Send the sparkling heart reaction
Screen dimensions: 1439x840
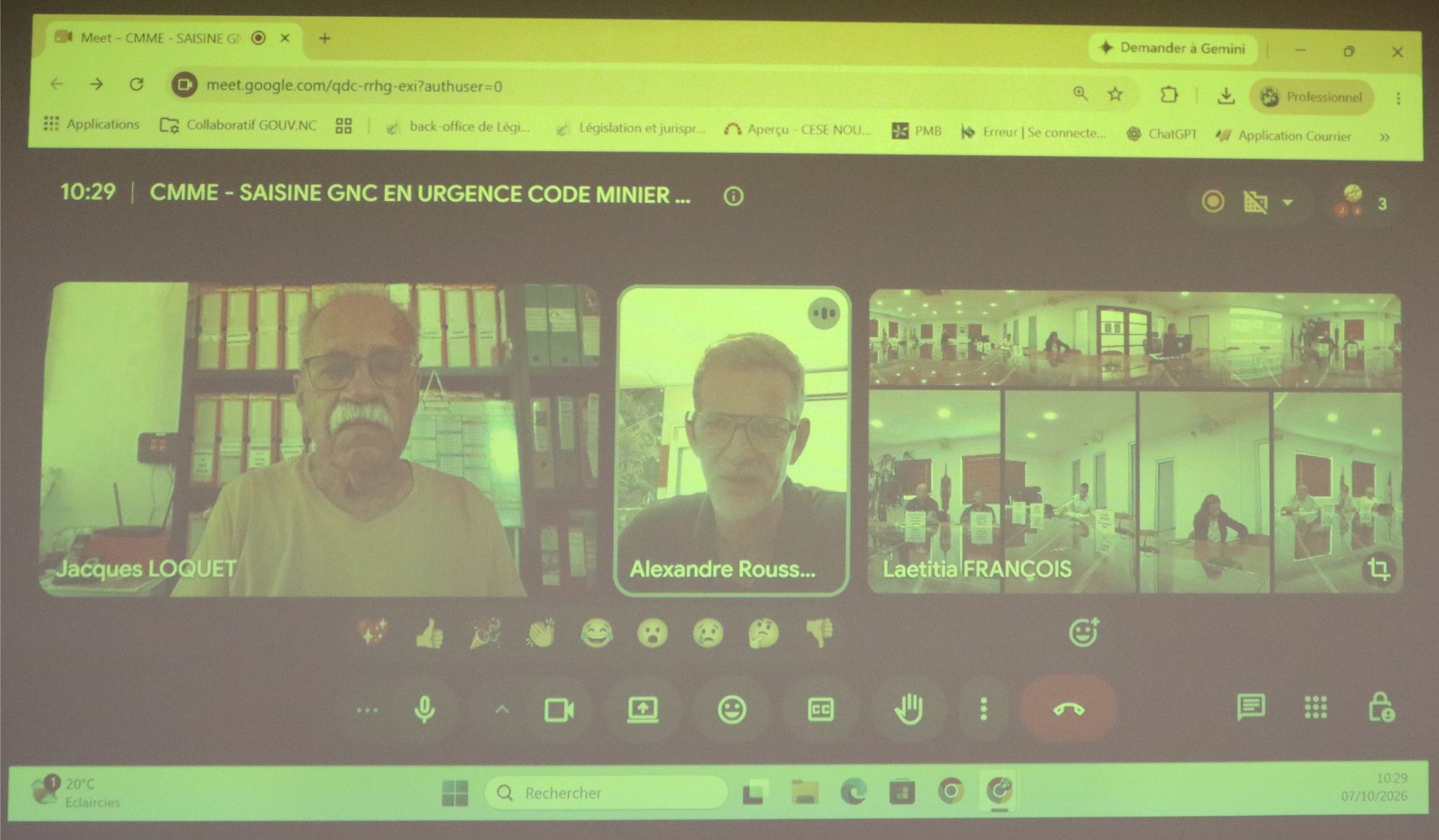tap(373, 633)
